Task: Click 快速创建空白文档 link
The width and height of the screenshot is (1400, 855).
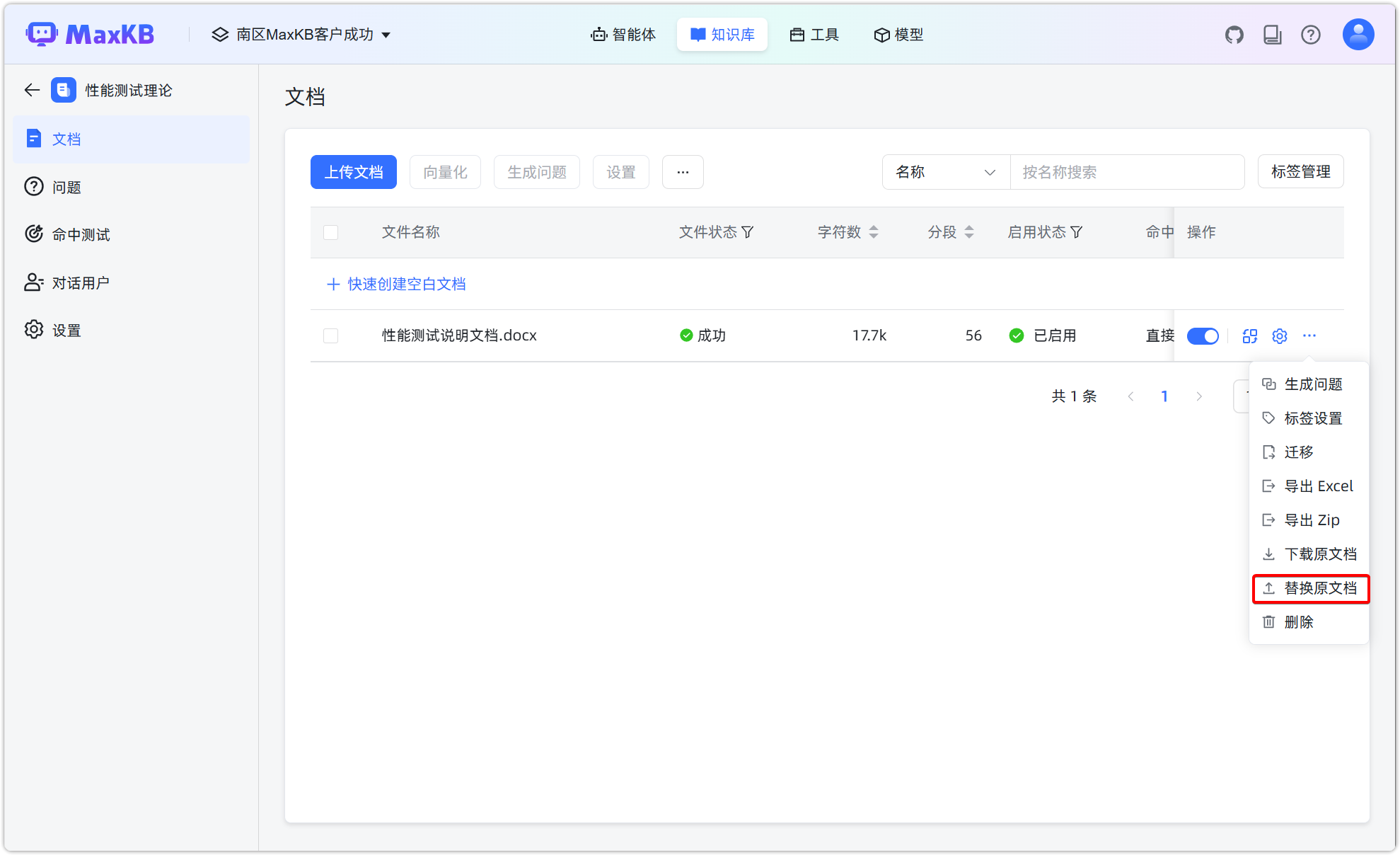Action: click(396, 284)
